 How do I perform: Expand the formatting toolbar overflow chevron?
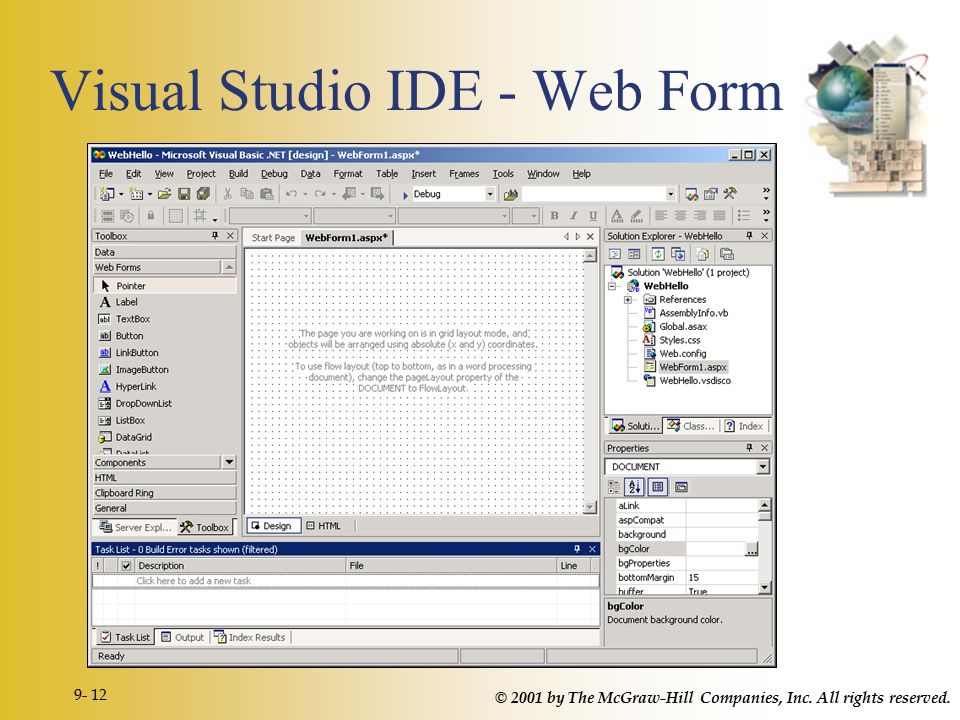(766, 216)
